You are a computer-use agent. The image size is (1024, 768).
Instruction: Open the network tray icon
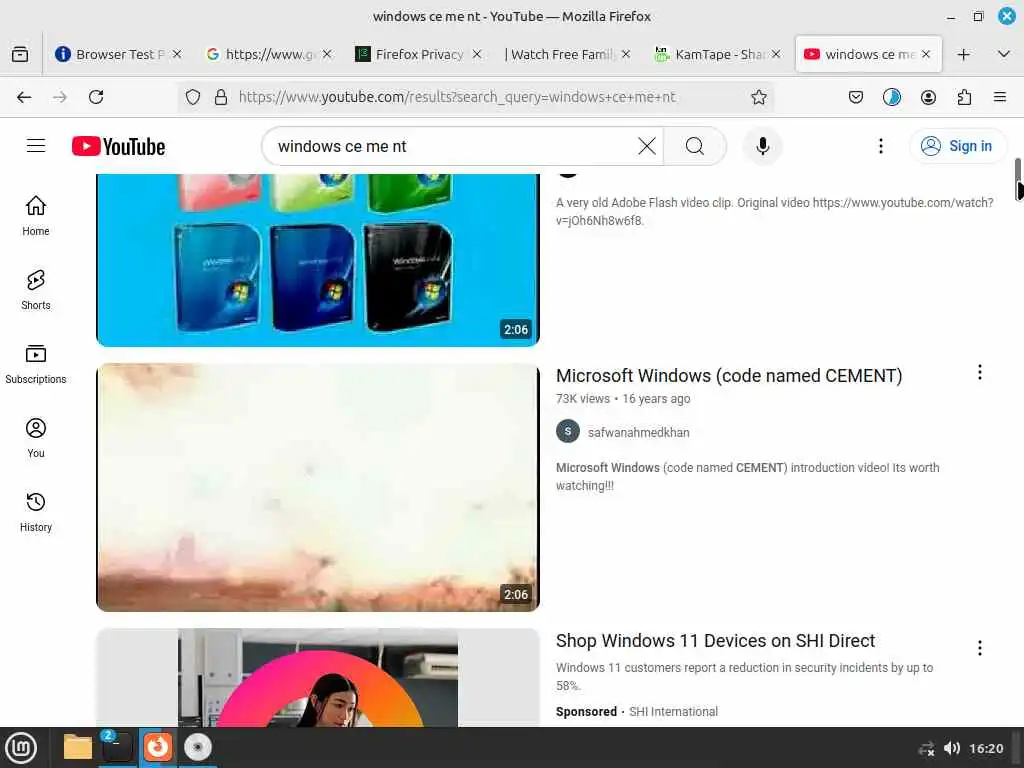(926, 748)
